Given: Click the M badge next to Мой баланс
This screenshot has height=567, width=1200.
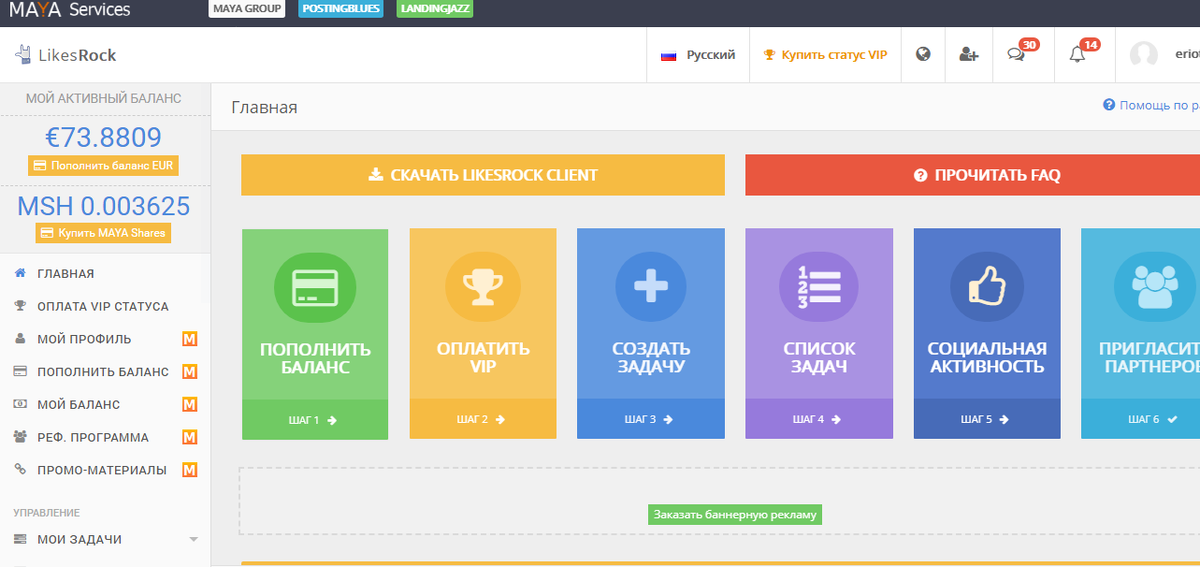Looking at the screenshot, I should 190,405.
